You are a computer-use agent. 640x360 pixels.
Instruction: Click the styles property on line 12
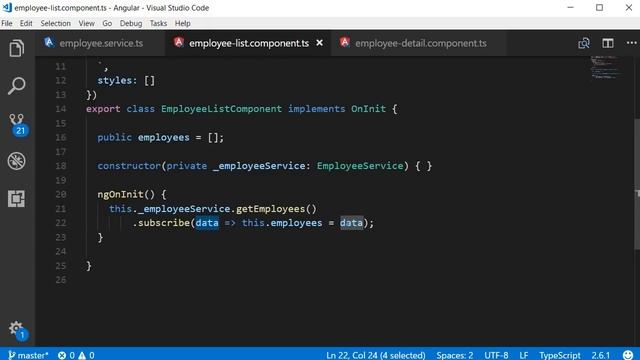pyautogui.click(x=114, y=80)
